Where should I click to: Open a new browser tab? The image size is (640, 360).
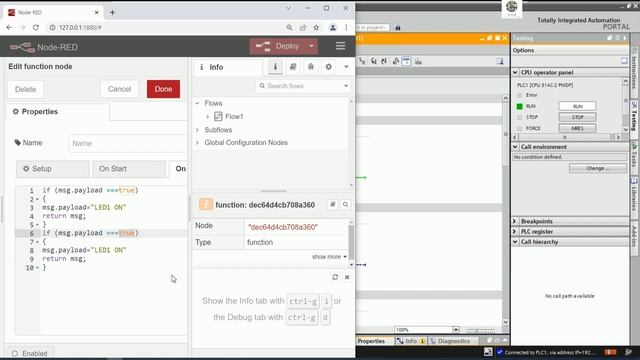[112, 13]
